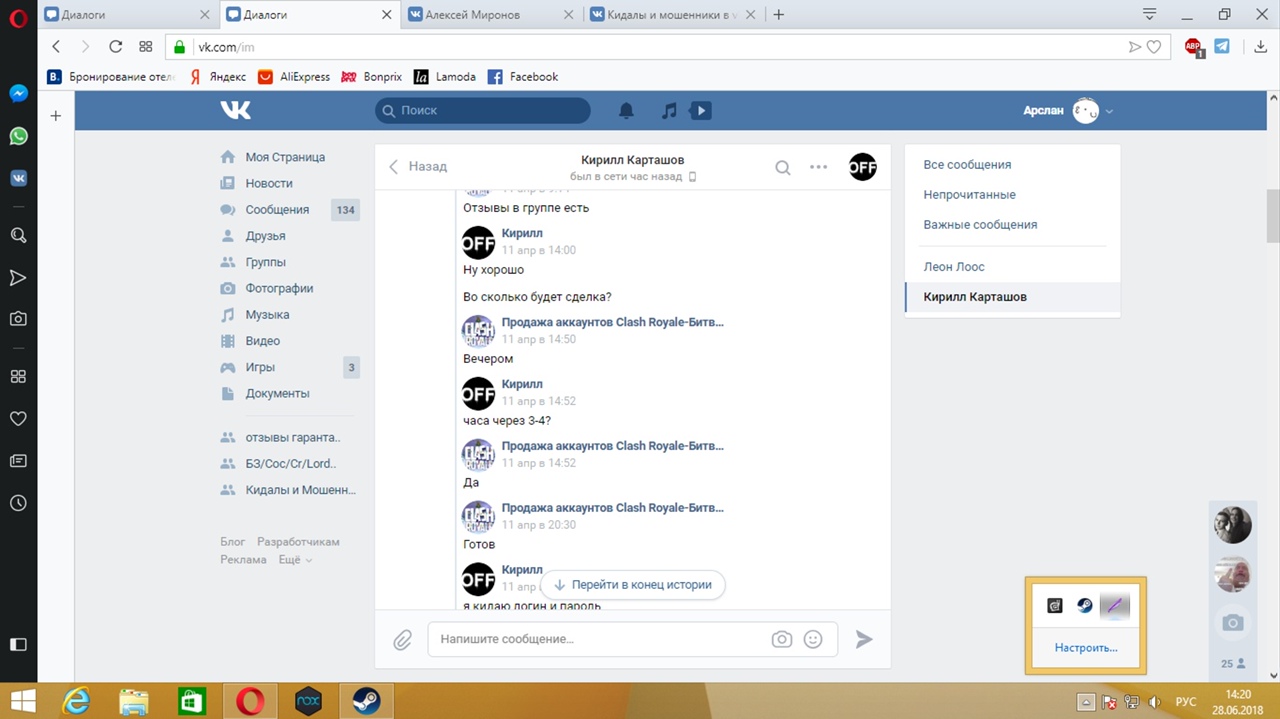1280x719 pixels.
Task: Open Facebook Messenger in Opera sidebar
Action: click(x=18, y=93)
